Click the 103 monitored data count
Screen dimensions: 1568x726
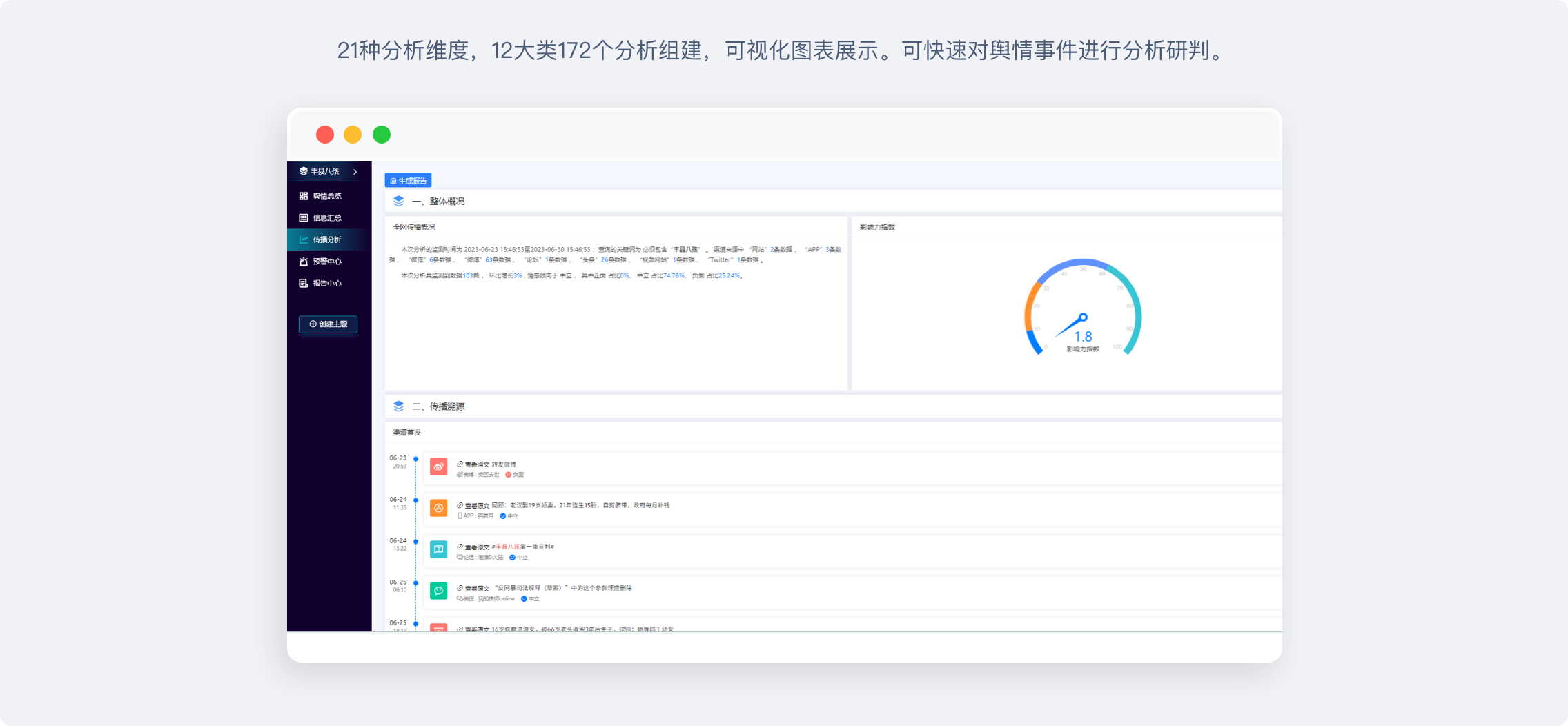click(x=468, y=276)
